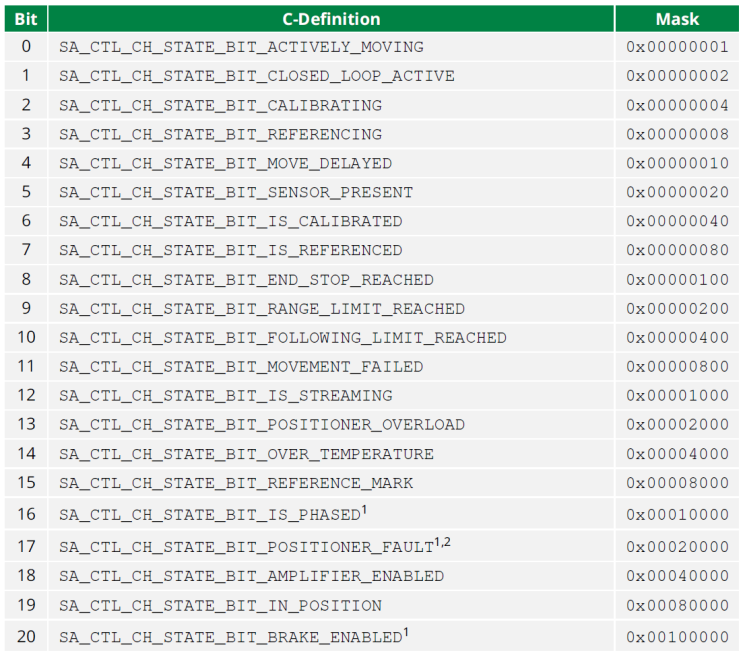Viewport: 743px width, 655px height.
Task: Click the Bit column header
Action: tap(26, 19)
